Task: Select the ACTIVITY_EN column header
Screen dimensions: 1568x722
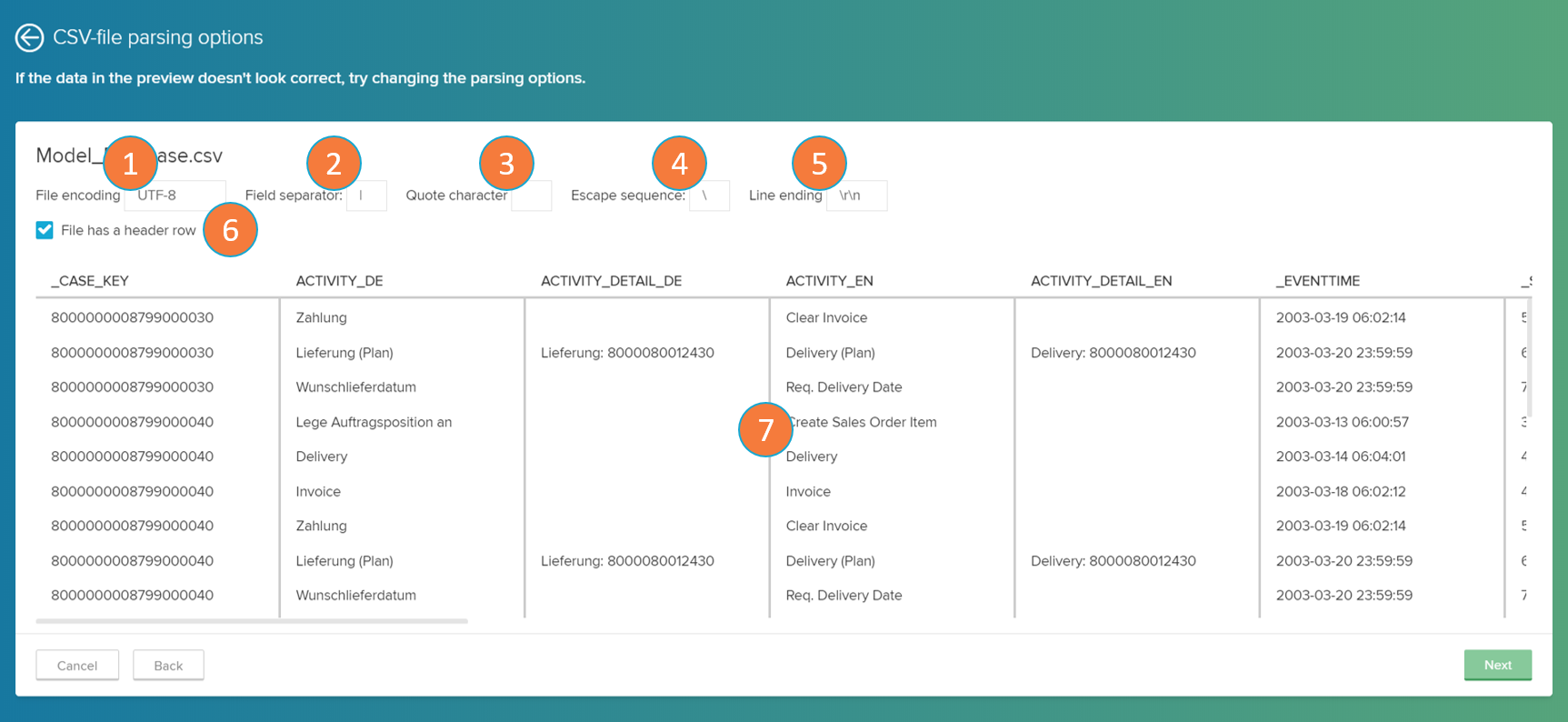Action: coord(829,281)
